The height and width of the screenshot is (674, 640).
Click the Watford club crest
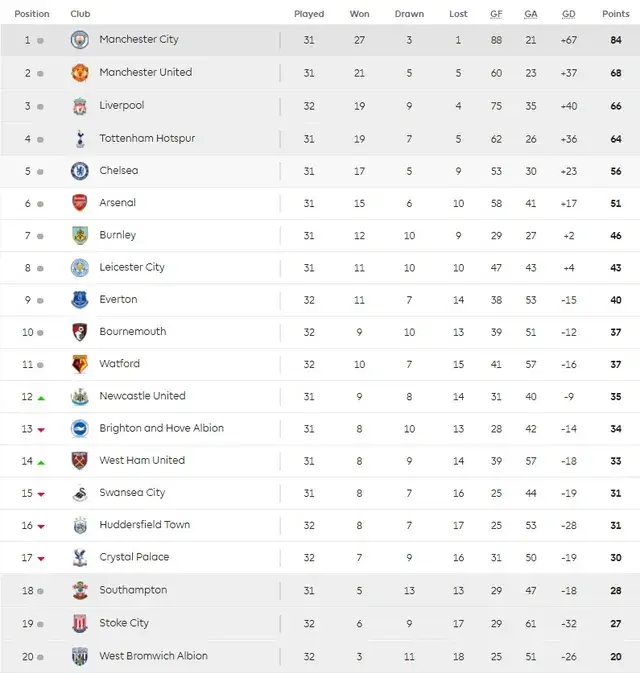80,364
